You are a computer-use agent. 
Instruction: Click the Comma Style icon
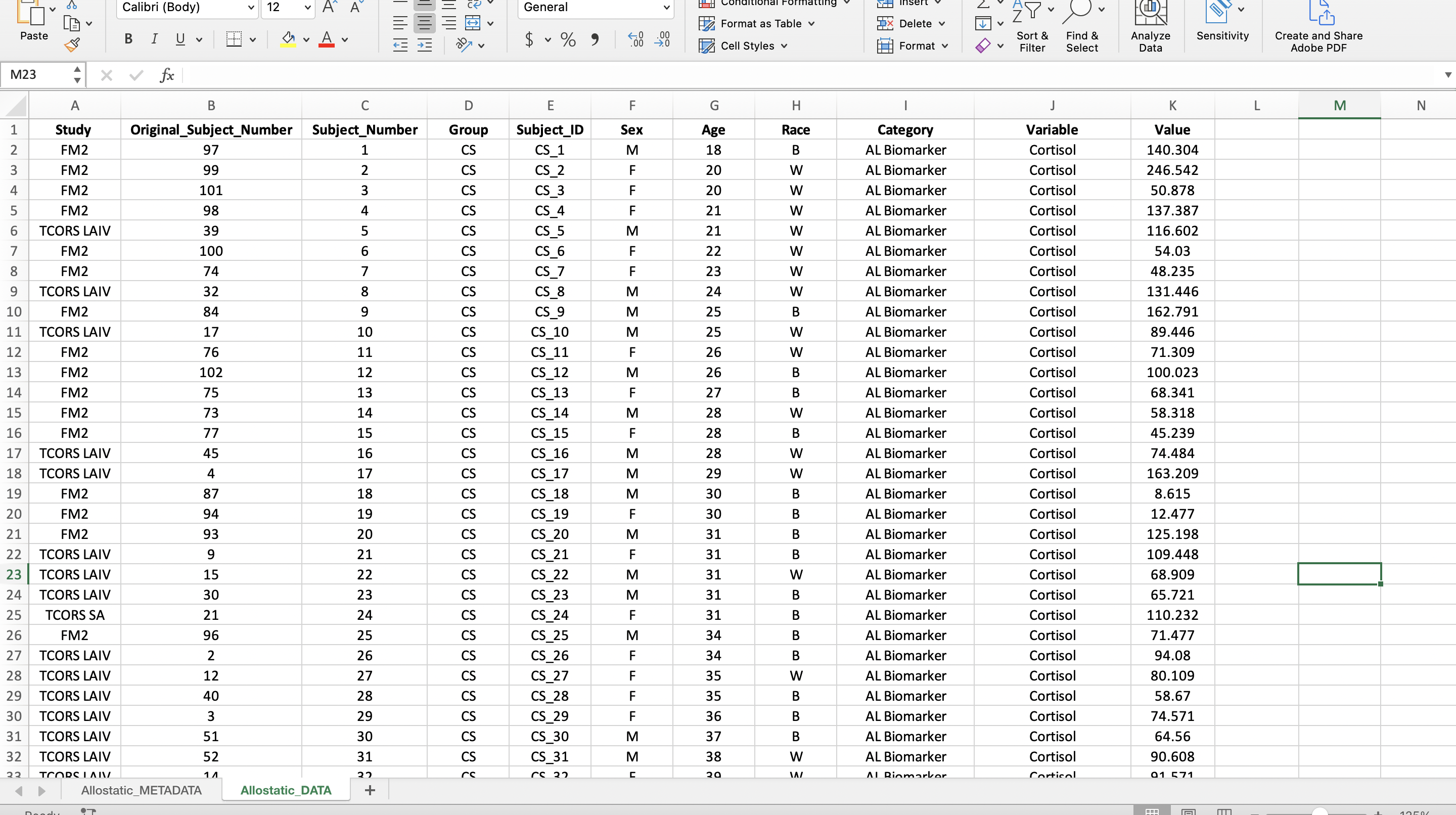595,39
